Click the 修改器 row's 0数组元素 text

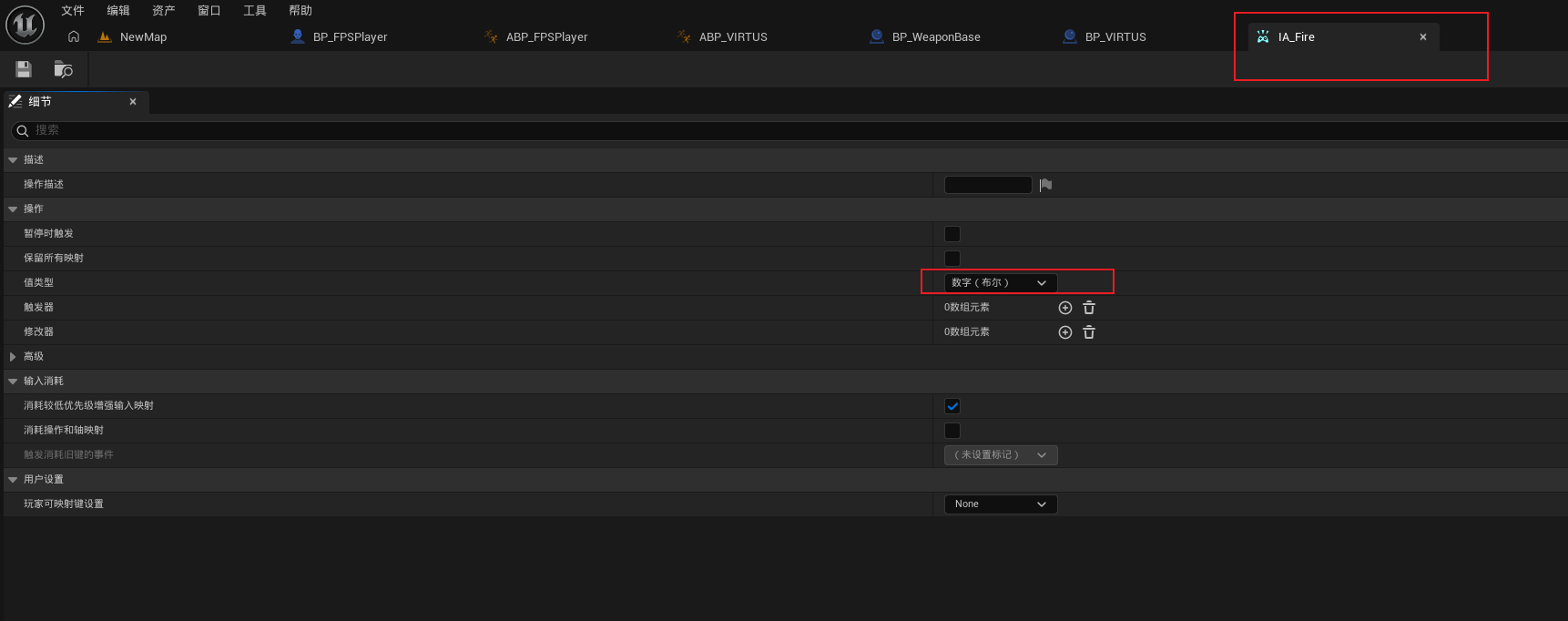pyautogui.click(x=967, y=332)
